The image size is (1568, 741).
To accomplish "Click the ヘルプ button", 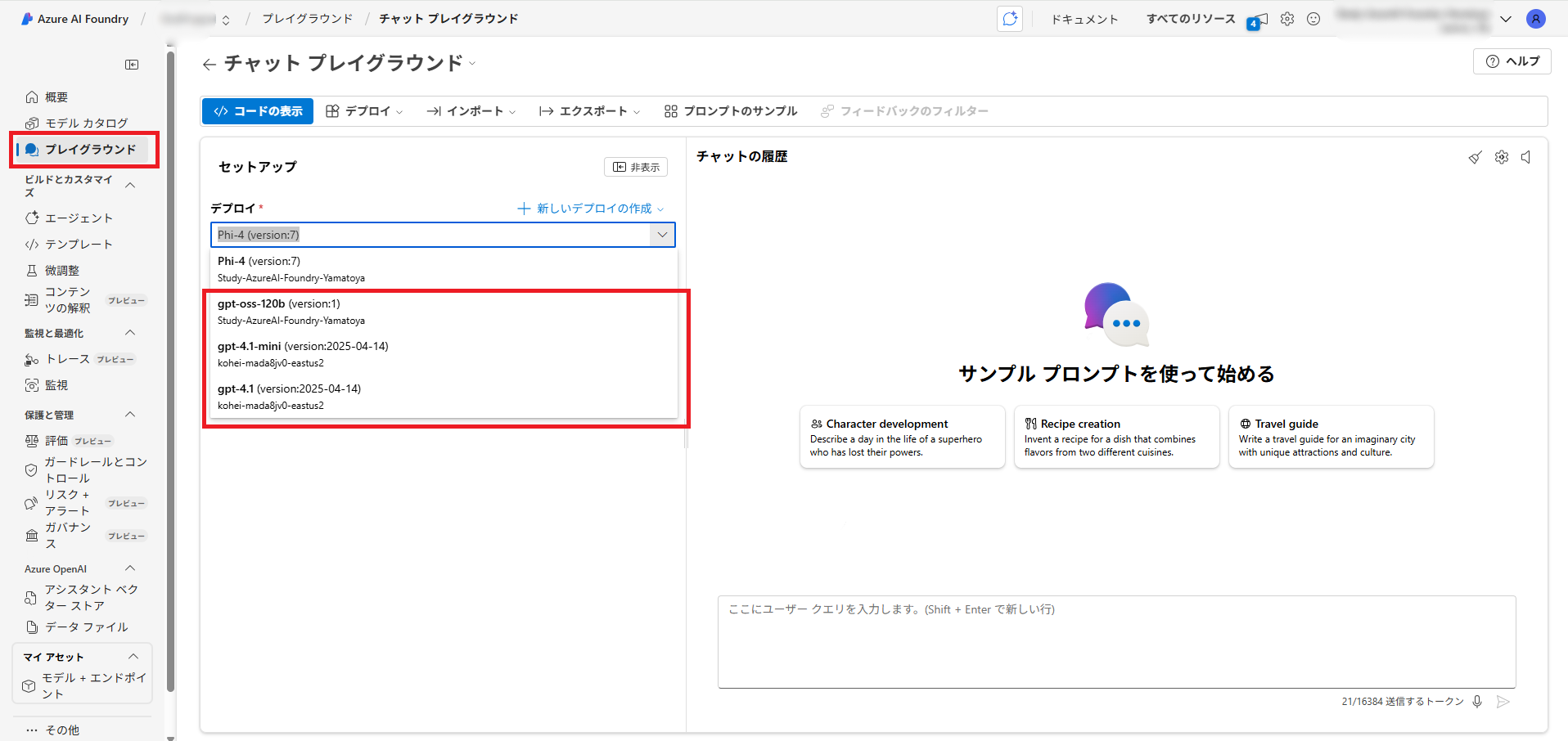I will coord(1512,61).
